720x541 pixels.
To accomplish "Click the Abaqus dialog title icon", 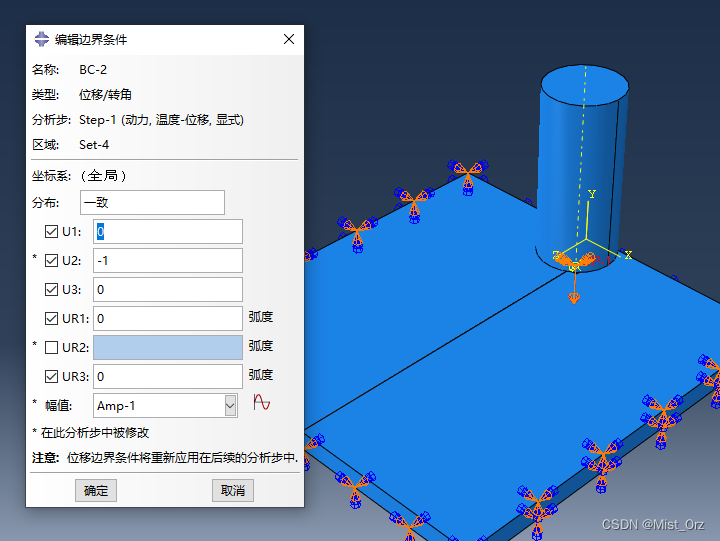I will coord(42,39).
